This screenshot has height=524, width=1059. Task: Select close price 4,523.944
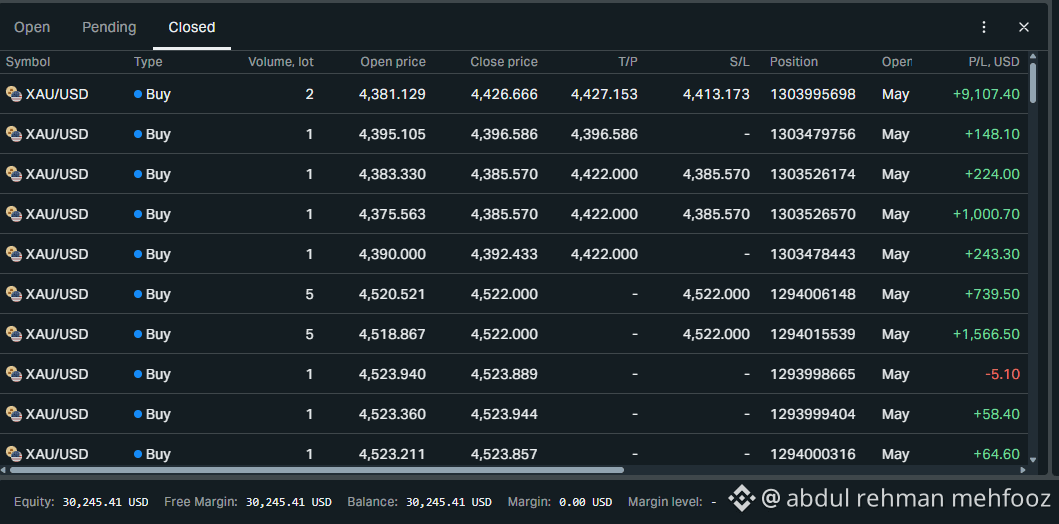(x=505, y=414)
